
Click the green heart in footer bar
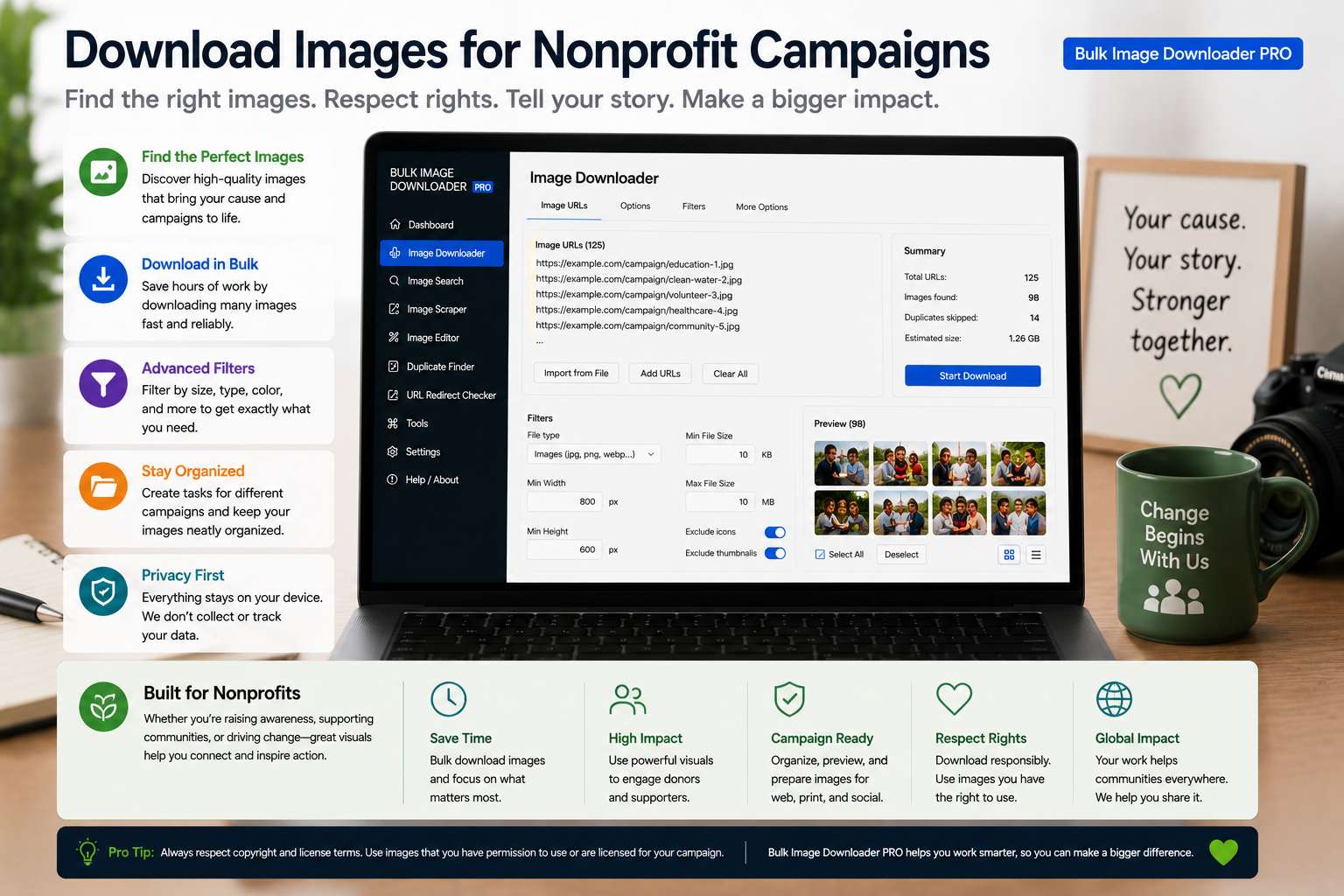[1223, 851]
